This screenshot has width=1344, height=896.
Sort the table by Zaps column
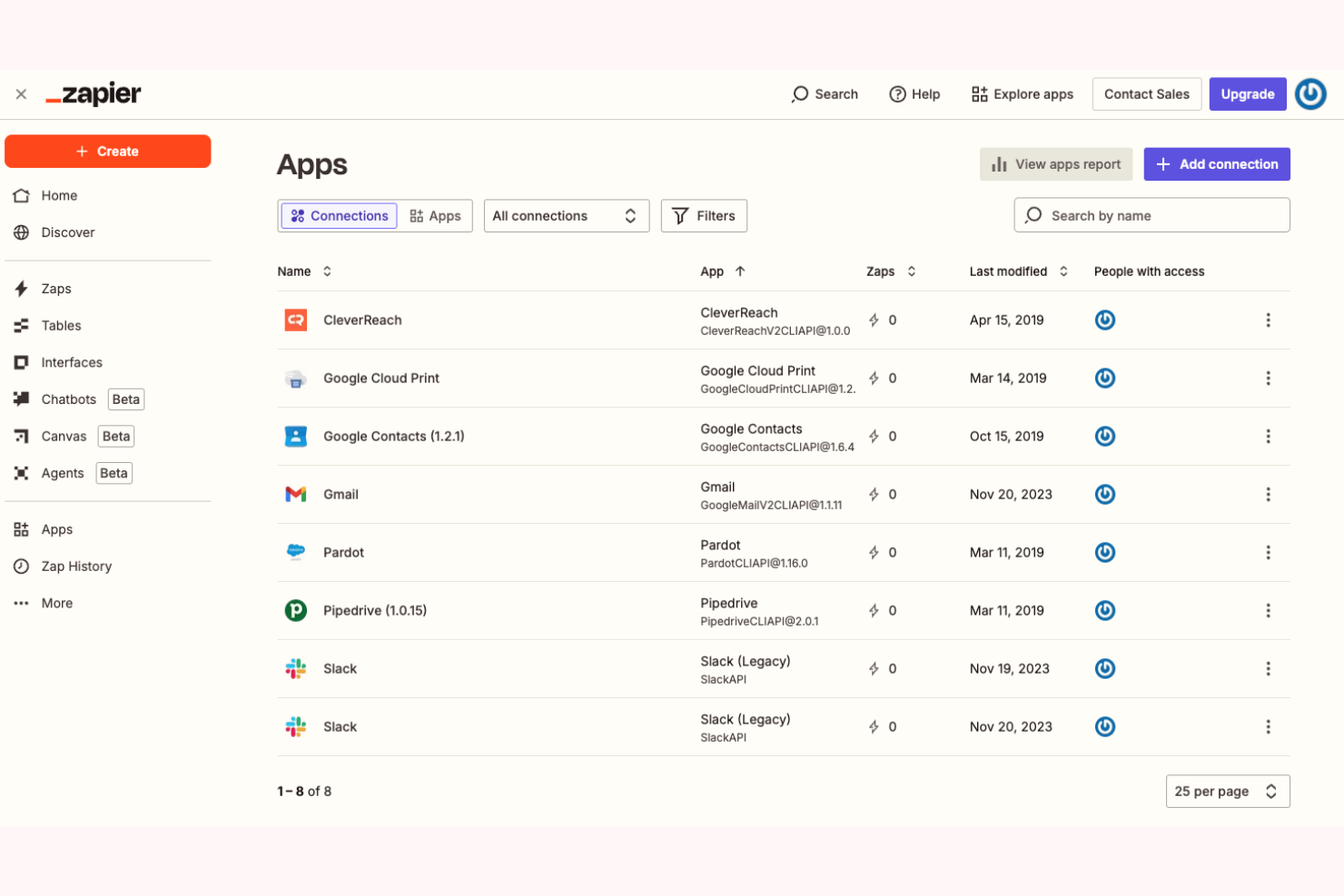coord(891,271)
